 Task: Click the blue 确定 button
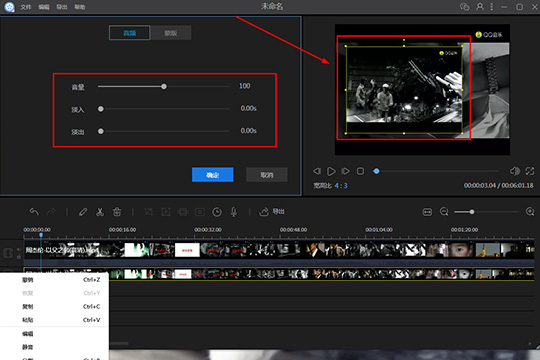pyautogui.click(x=212, y=175)
